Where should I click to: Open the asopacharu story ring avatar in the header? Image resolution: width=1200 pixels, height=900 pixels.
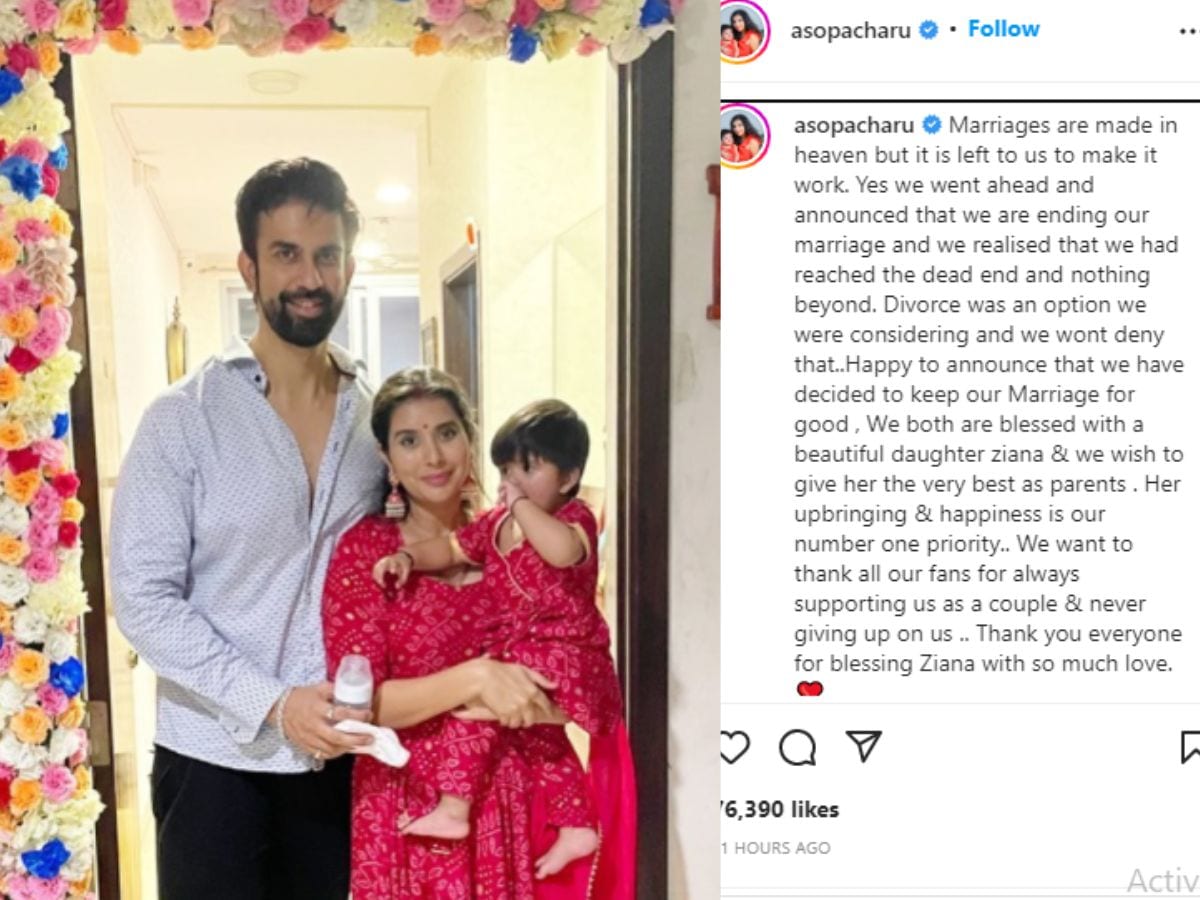click(743, 32)
